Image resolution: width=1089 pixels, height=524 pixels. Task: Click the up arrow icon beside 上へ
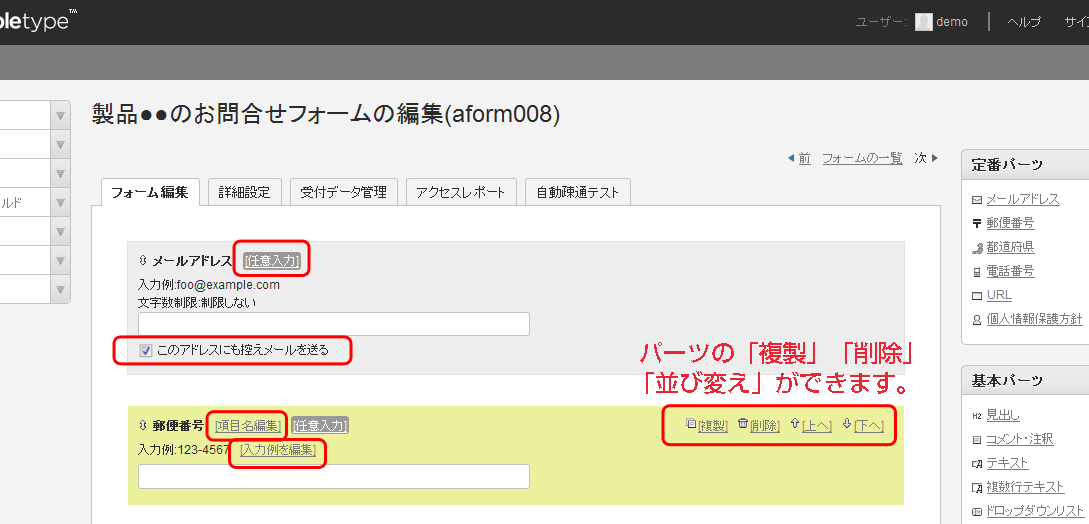[795, 424]
